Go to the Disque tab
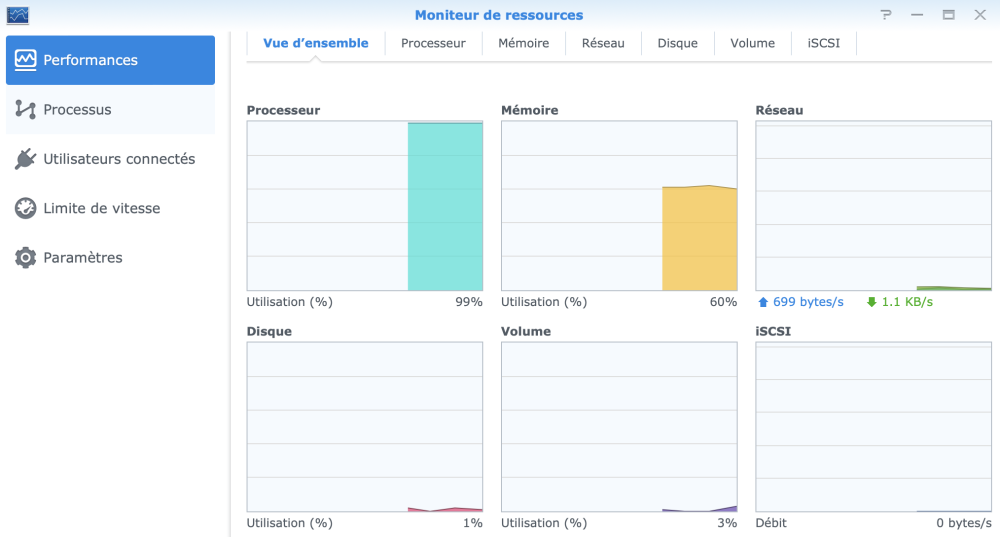The width and height of the screenshot is (1000, 537). pyautogui.click(x=677, y=43)
